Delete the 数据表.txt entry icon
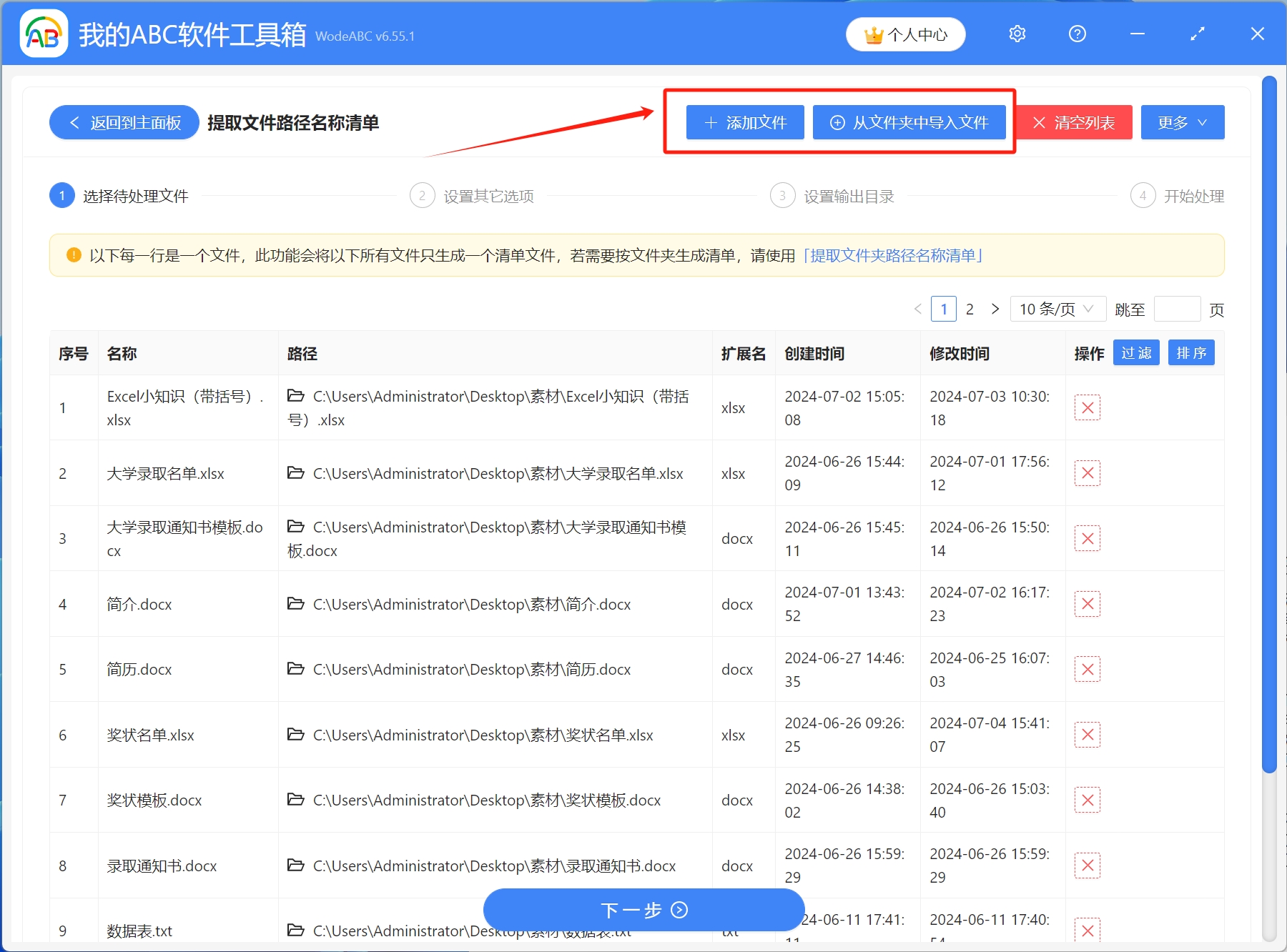This screenshot has height=952, width=1287. [x=1087, y=931]
